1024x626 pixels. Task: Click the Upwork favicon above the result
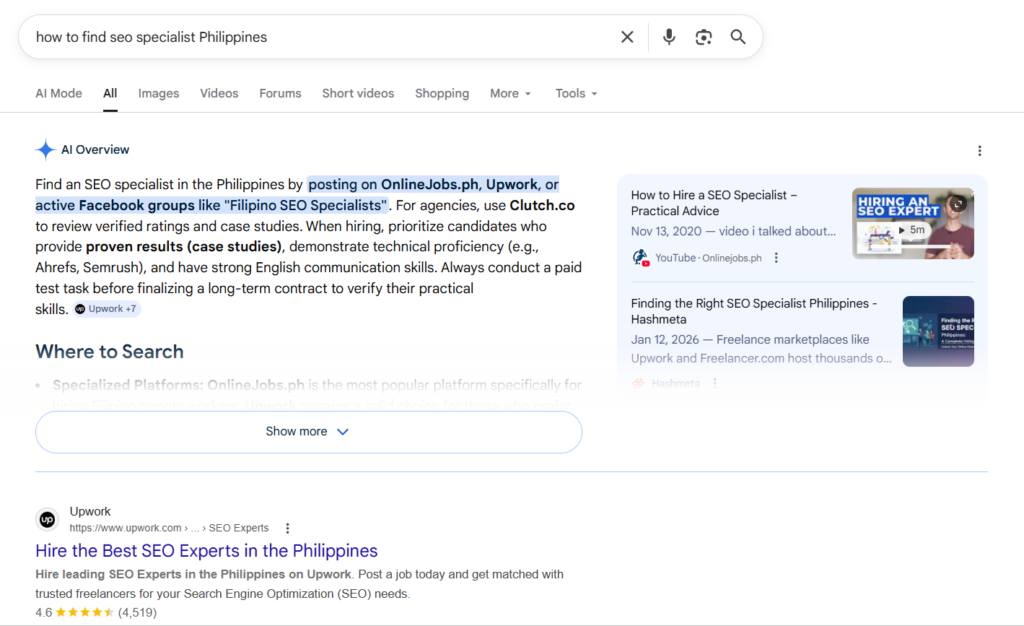click(x=47, y=519)
